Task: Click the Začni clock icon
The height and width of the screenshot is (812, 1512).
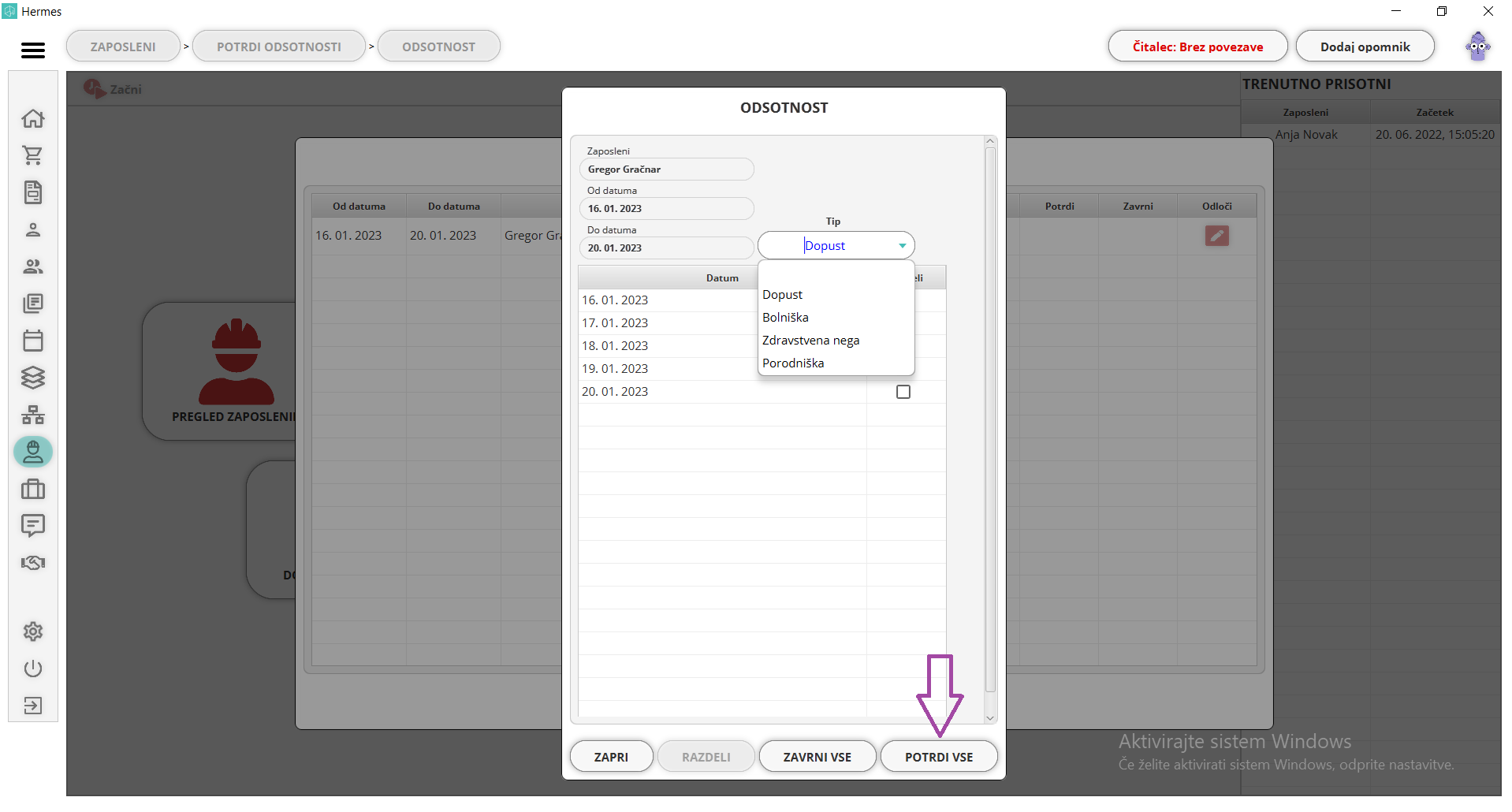Action: (94, 89)
